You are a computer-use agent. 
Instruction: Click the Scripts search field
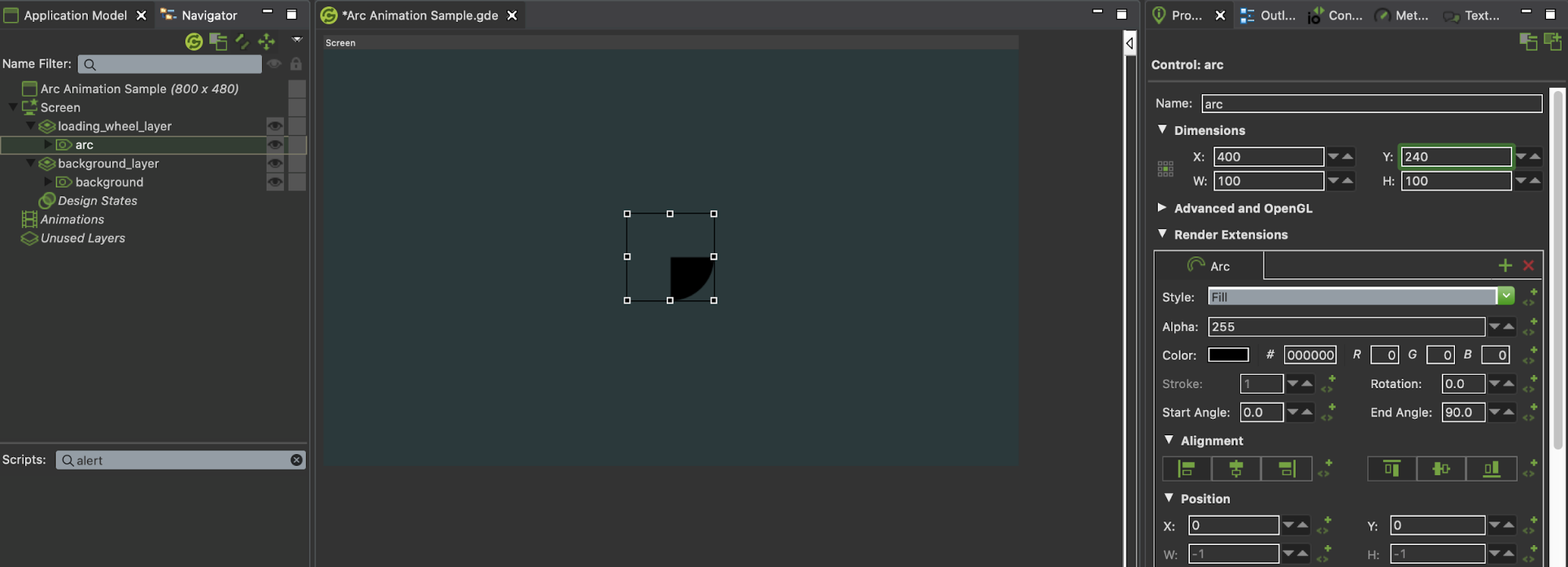180,460
